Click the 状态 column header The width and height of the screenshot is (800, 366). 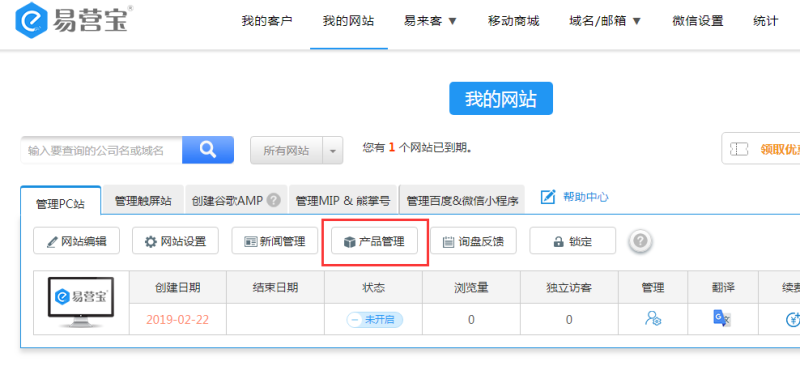(373, 287)
